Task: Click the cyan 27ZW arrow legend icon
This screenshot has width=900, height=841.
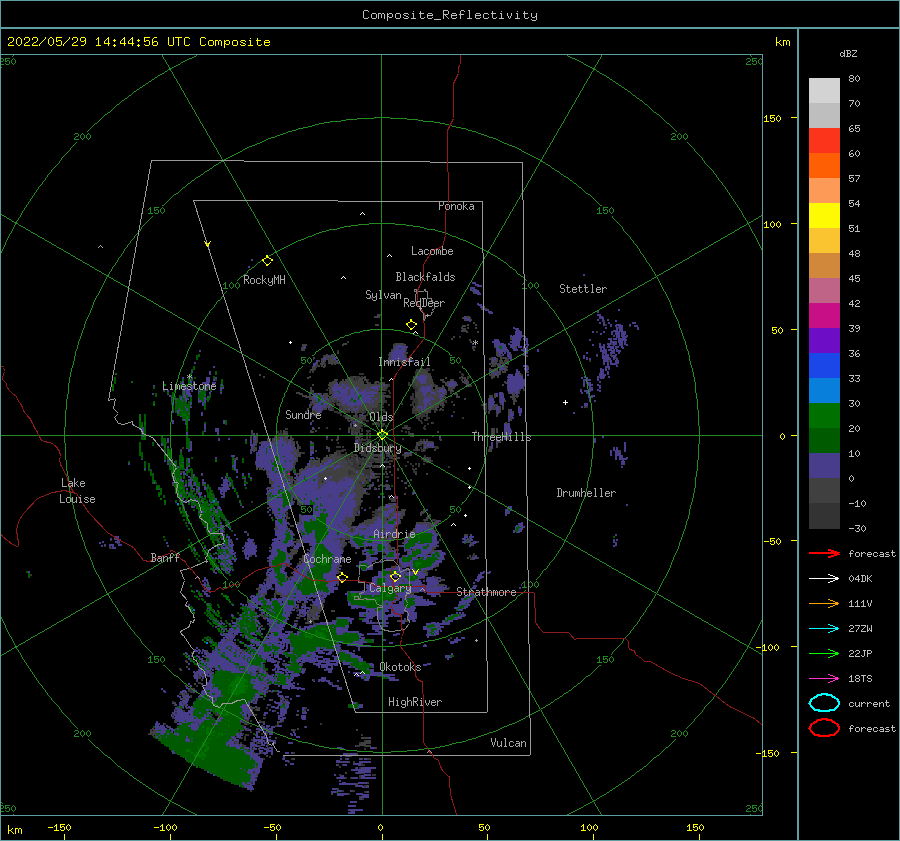Action: pyautogui.click(x=824, y=629)
